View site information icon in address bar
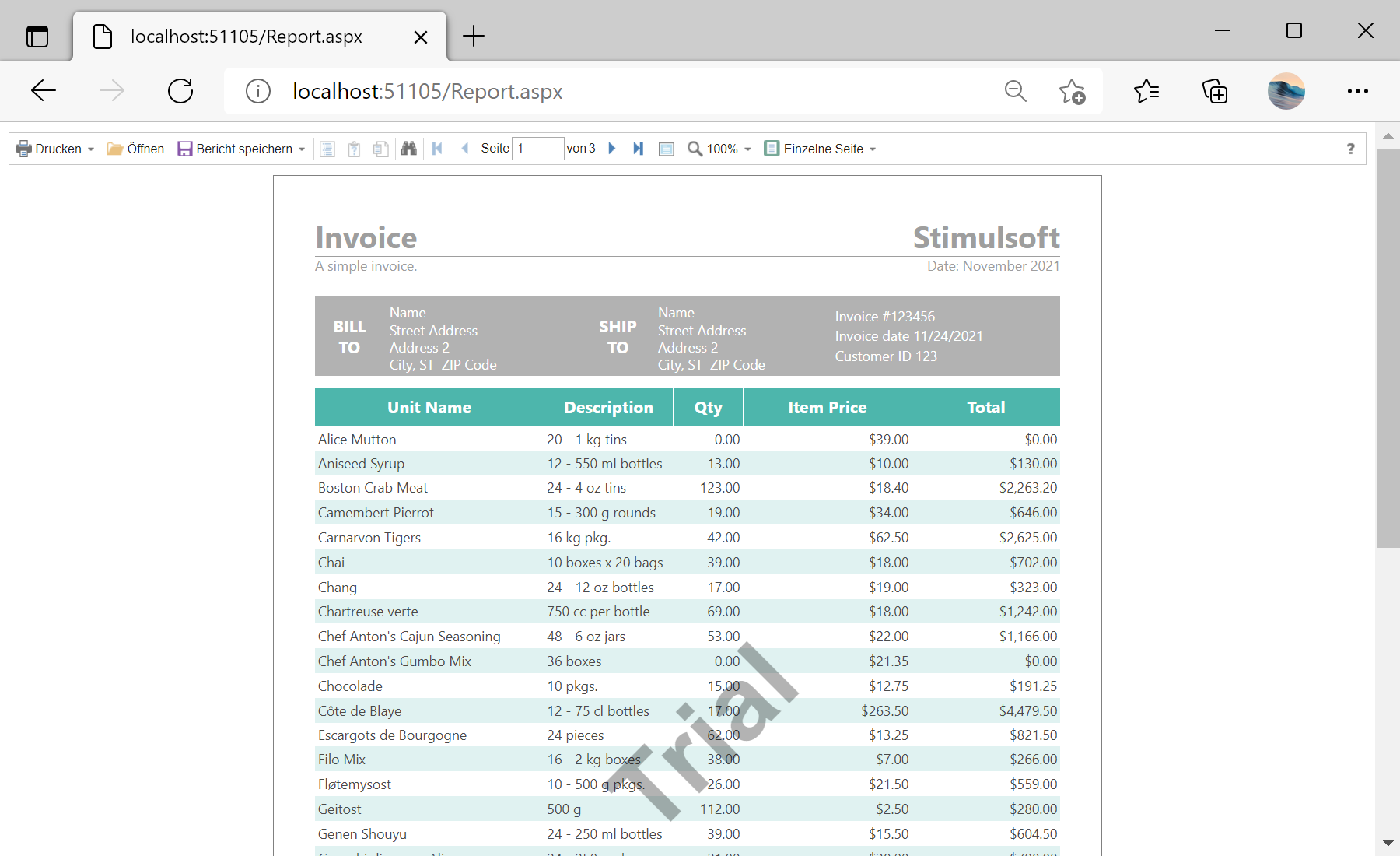 pos(258,91)
